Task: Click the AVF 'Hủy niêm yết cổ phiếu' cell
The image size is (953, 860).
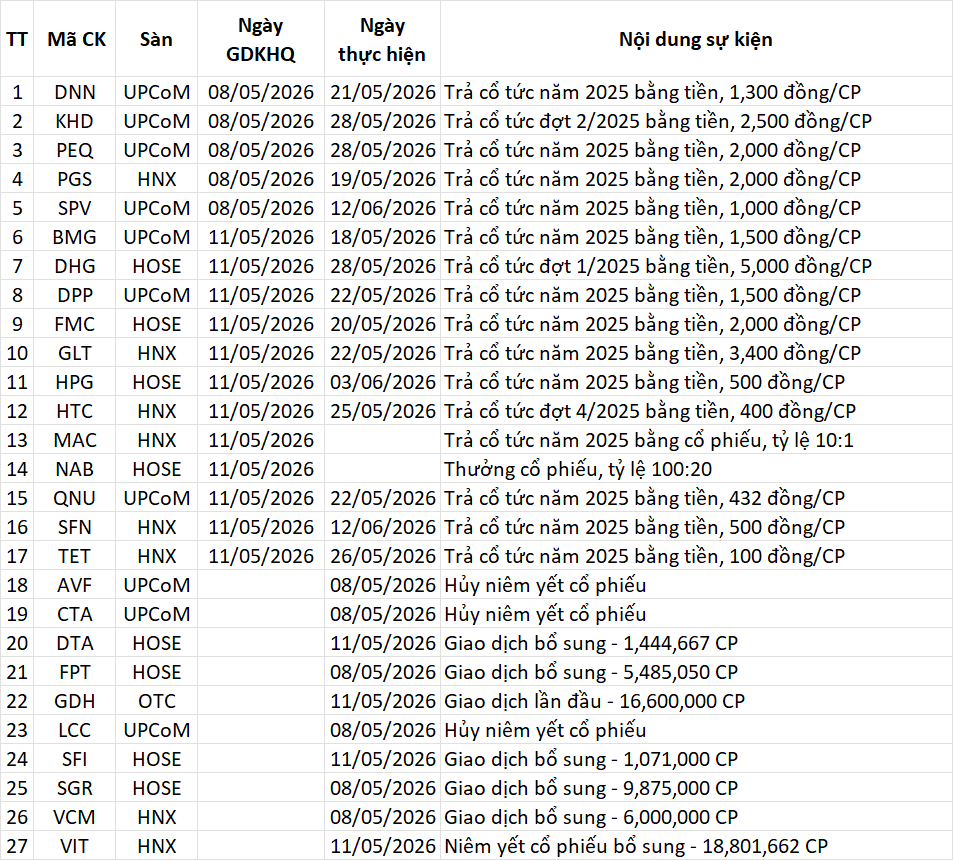Action: [x=696, y=585]
